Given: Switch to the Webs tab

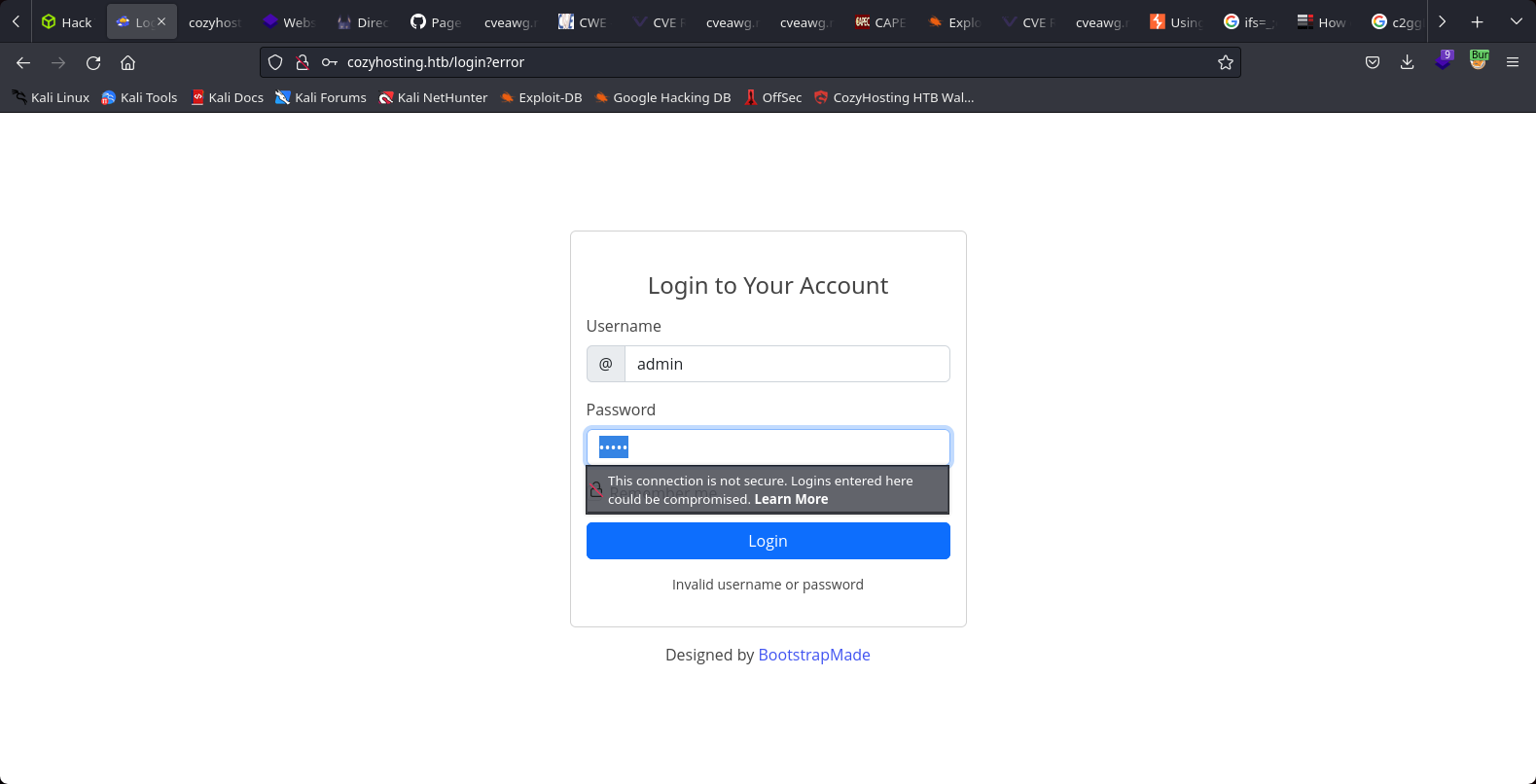Looking at the screenshot, I should [289, 21].
